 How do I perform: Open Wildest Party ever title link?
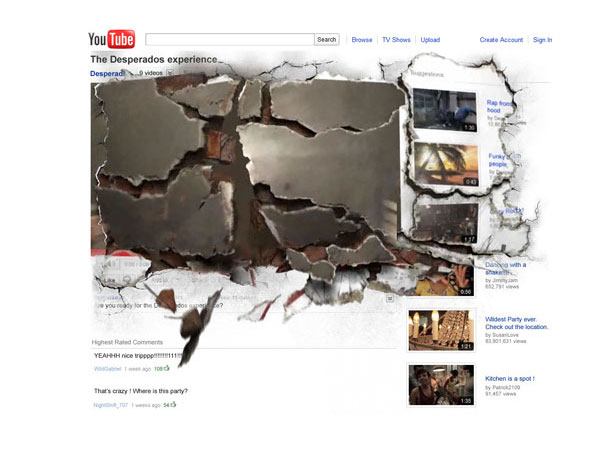(x=517, y=323)
